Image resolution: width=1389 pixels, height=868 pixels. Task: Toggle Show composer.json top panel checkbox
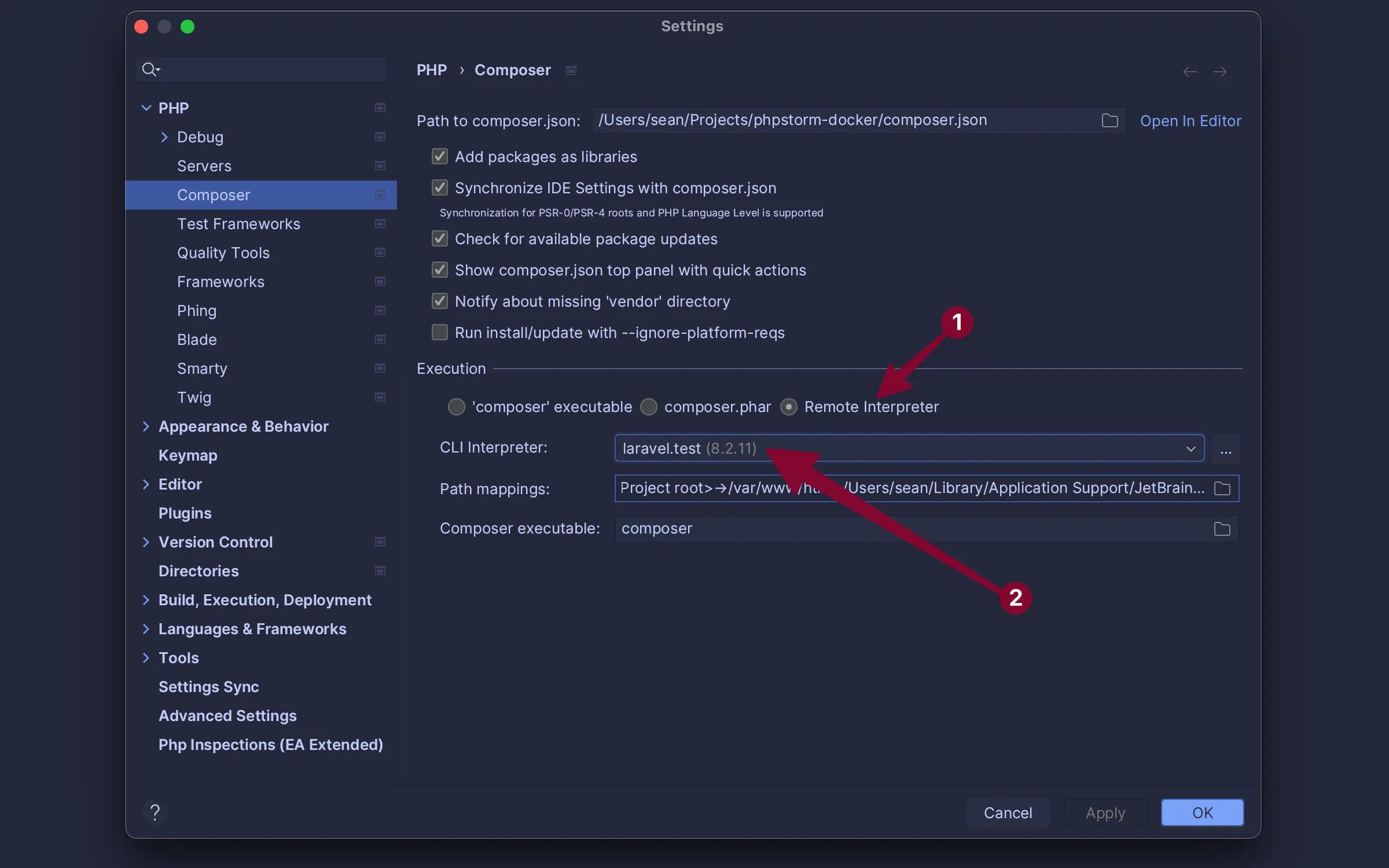click(x=440, y=270)
